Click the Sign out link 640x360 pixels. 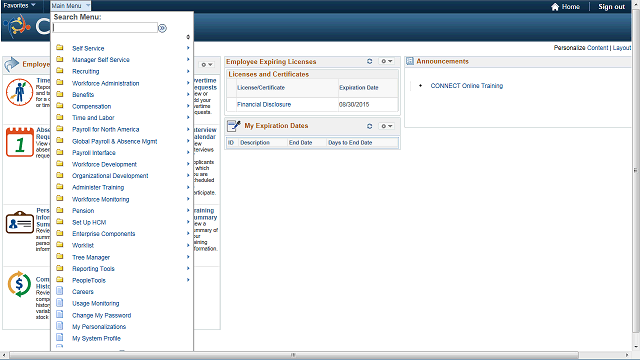[x=611, y=7]
